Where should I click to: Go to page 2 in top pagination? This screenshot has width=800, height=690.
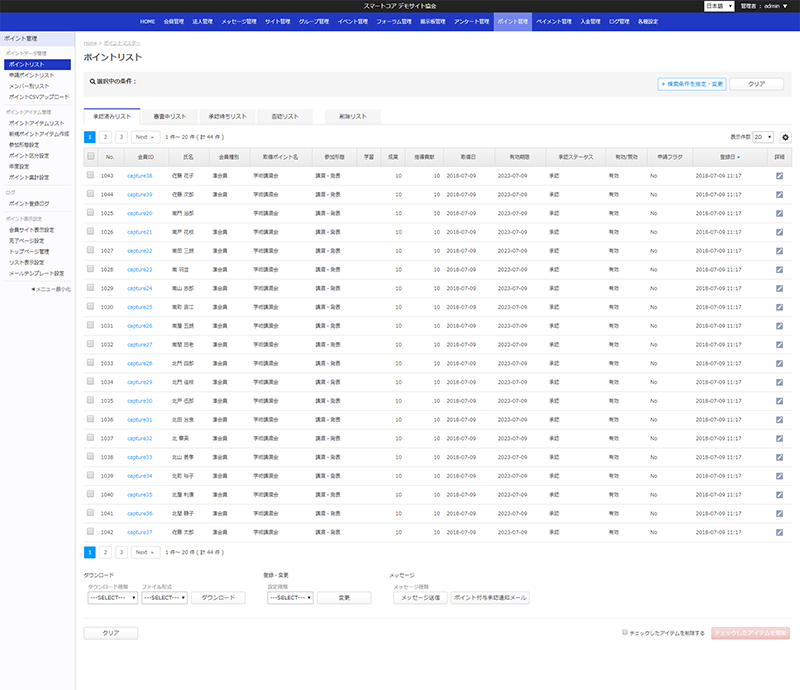point(105,136)
